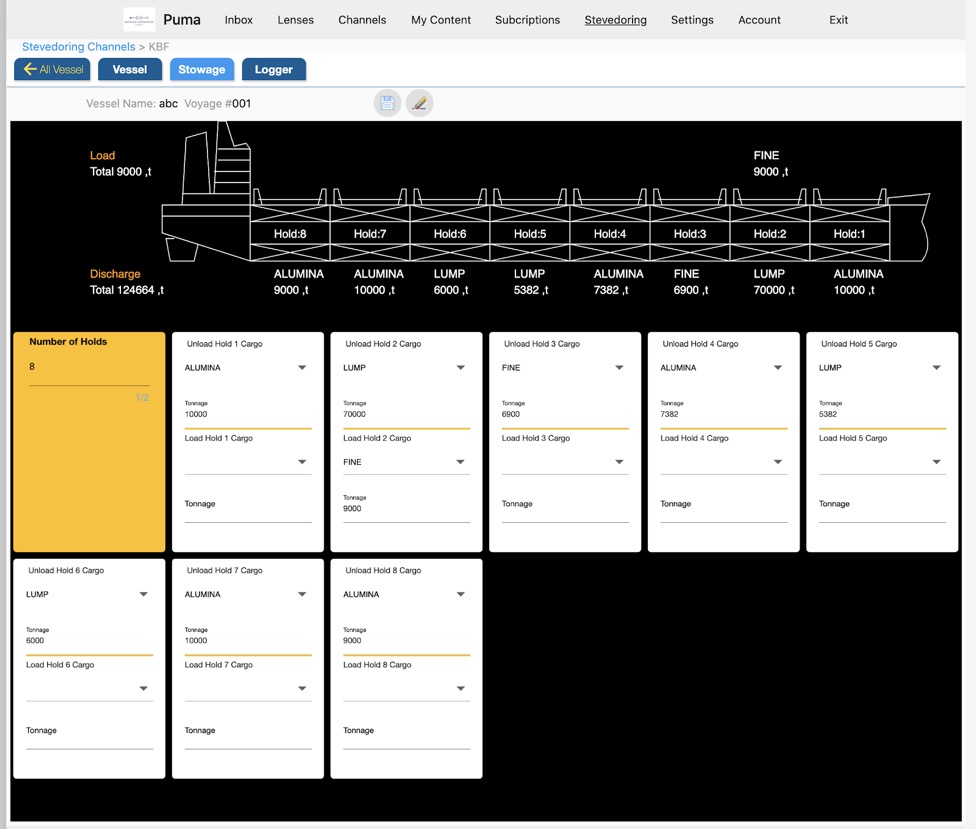This screenshot has height=829, width=976.
Task: Click Exit in the navigation bar
Action: tap(838, 20)
